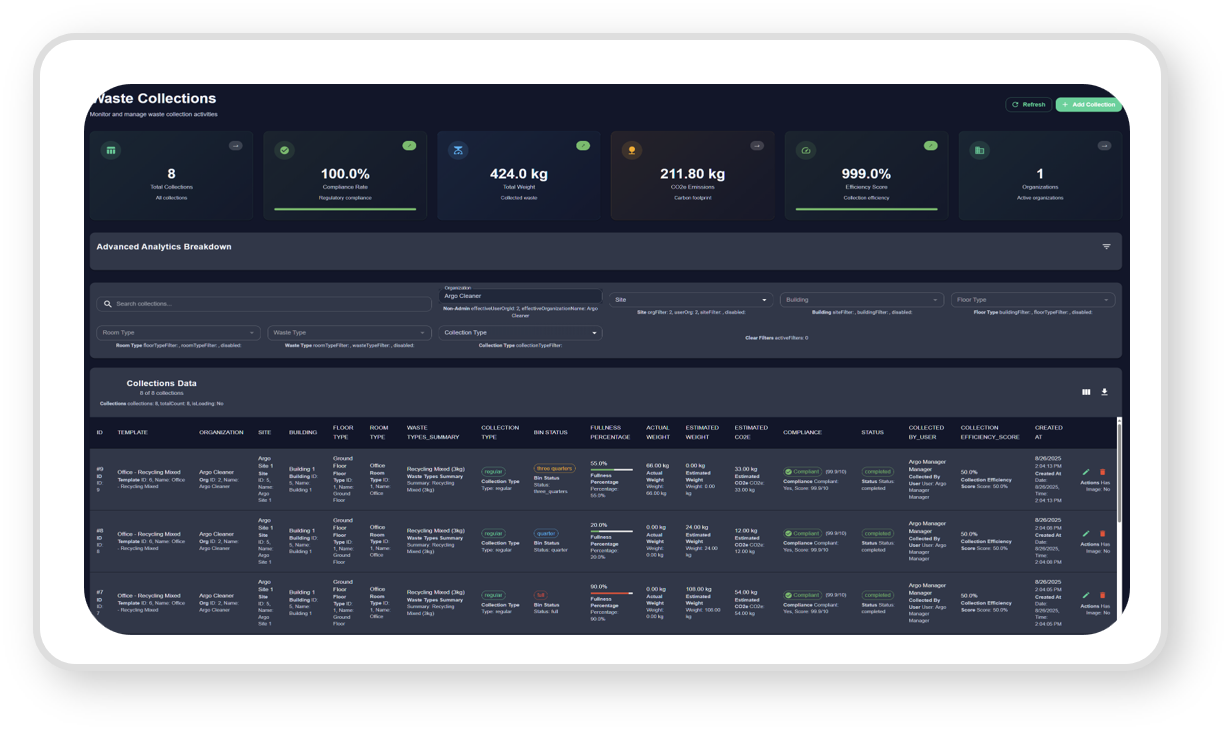The image size is (1227, 730).
Task: Click the 'quarter' bin status chip in row #8
Action: (x=546, y=533)
